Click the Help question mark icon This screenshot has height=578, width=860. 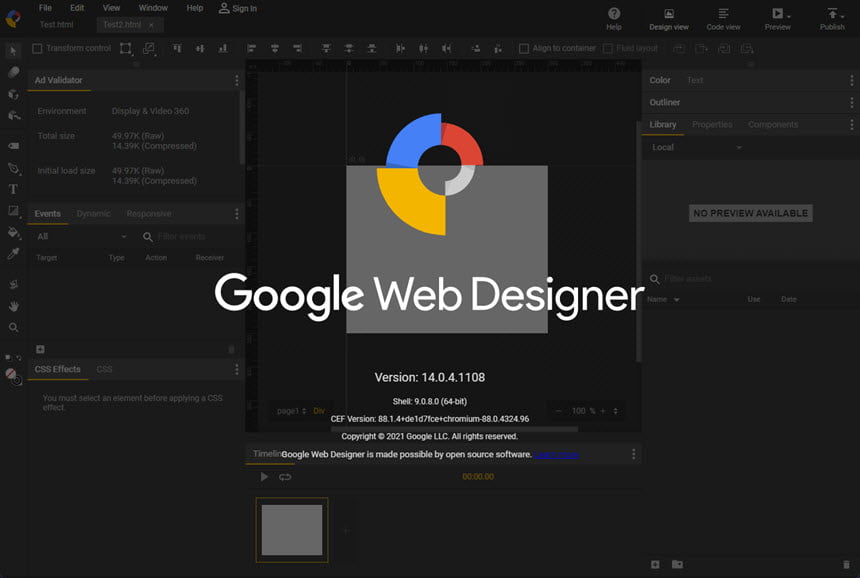(x=614, y=14)
